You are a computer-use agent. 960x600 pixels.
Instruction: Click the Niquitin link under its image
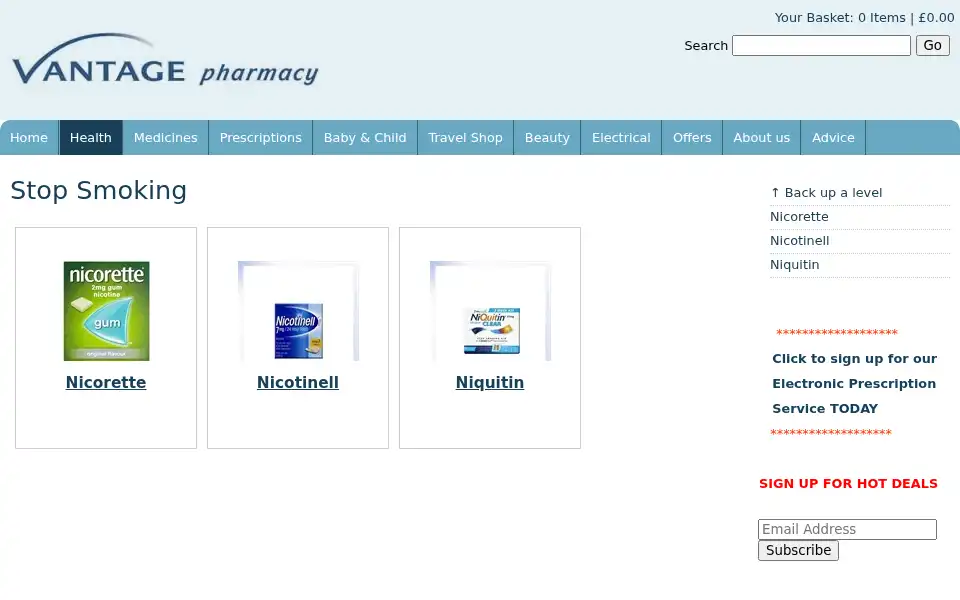pos(490,382)
